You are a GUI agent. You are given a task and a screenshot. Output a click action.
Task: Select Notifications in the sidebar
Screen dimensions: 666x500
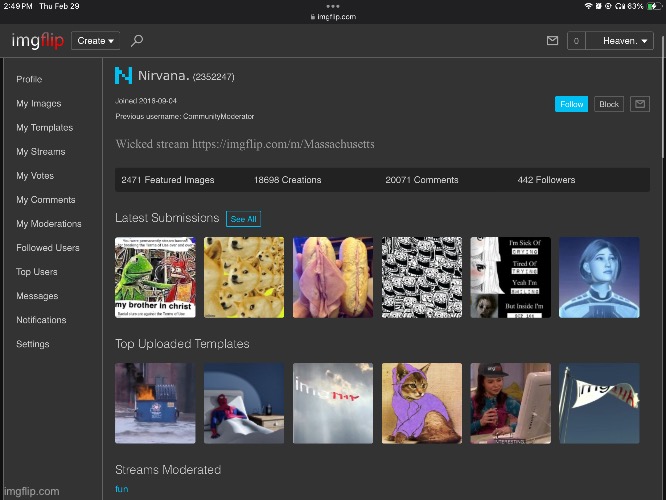click(41, 320)
